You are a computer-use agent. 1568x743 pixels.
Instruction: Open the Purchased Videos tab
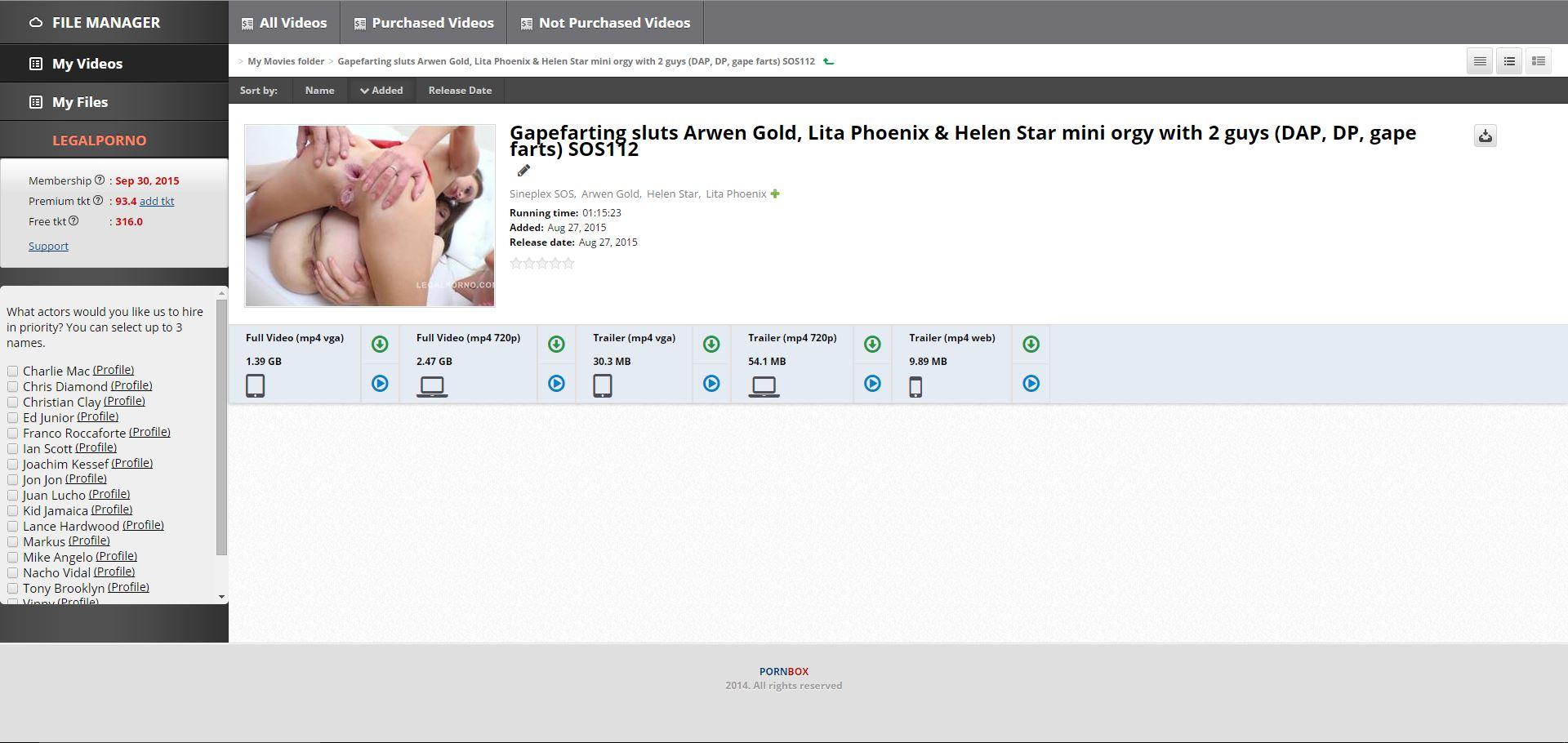tap(424, 23)
